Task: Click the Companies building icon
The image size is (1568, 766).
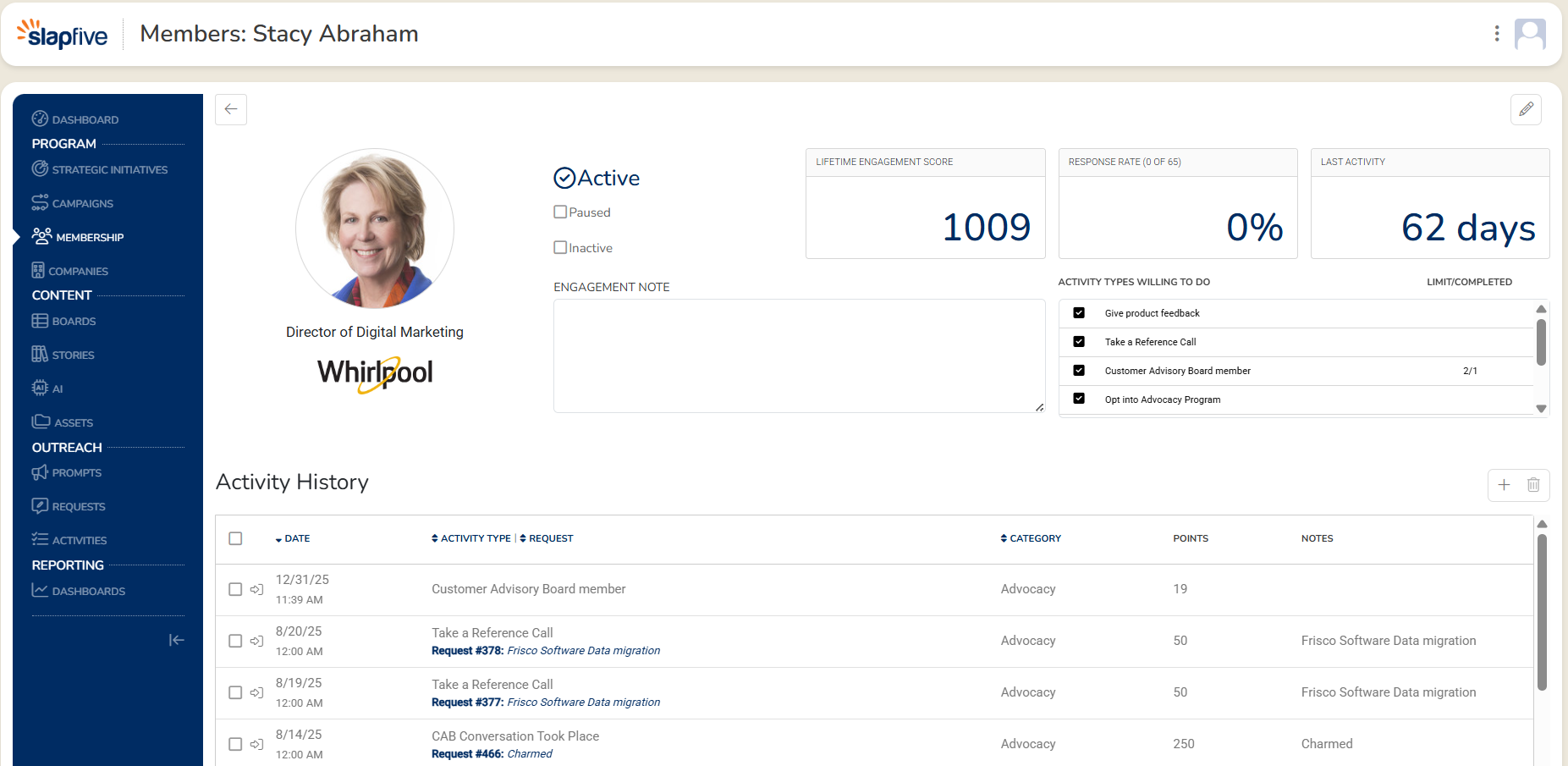Action: click(x=38, y=270)
